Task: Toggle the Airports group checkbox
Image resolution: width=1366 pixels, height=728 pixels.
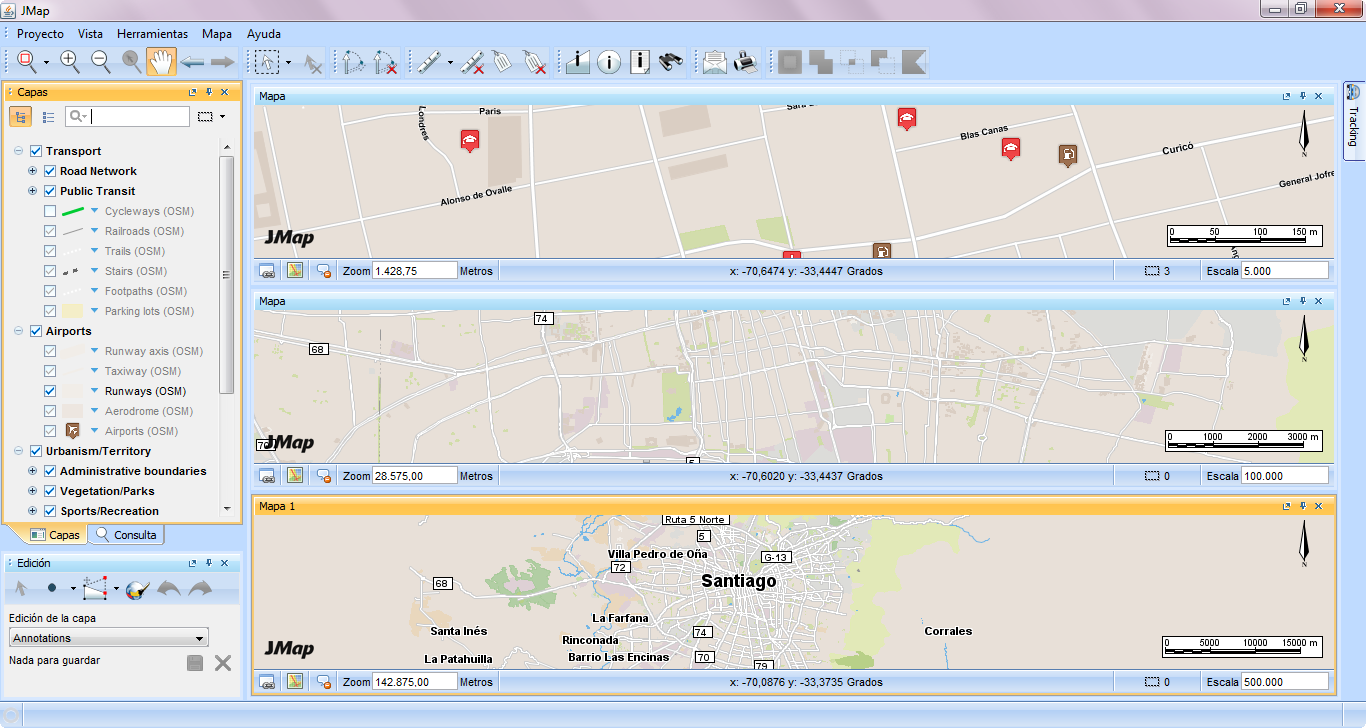Action: 37,331
